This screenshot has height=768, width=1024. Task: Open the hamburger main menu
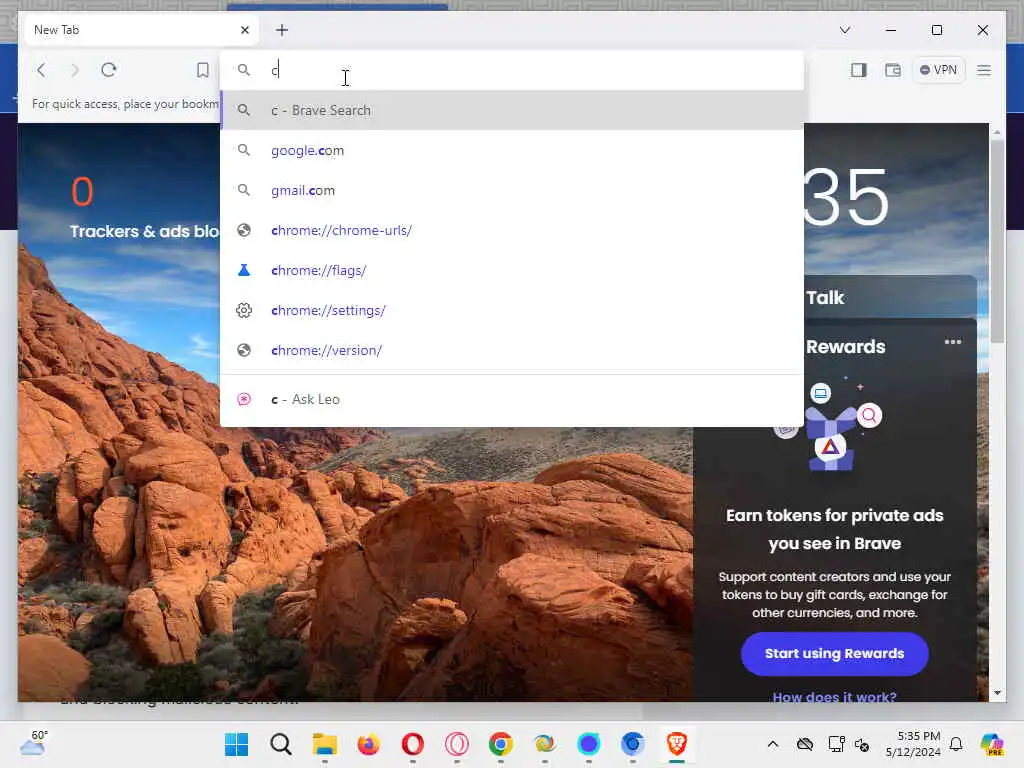coord(984,70)
